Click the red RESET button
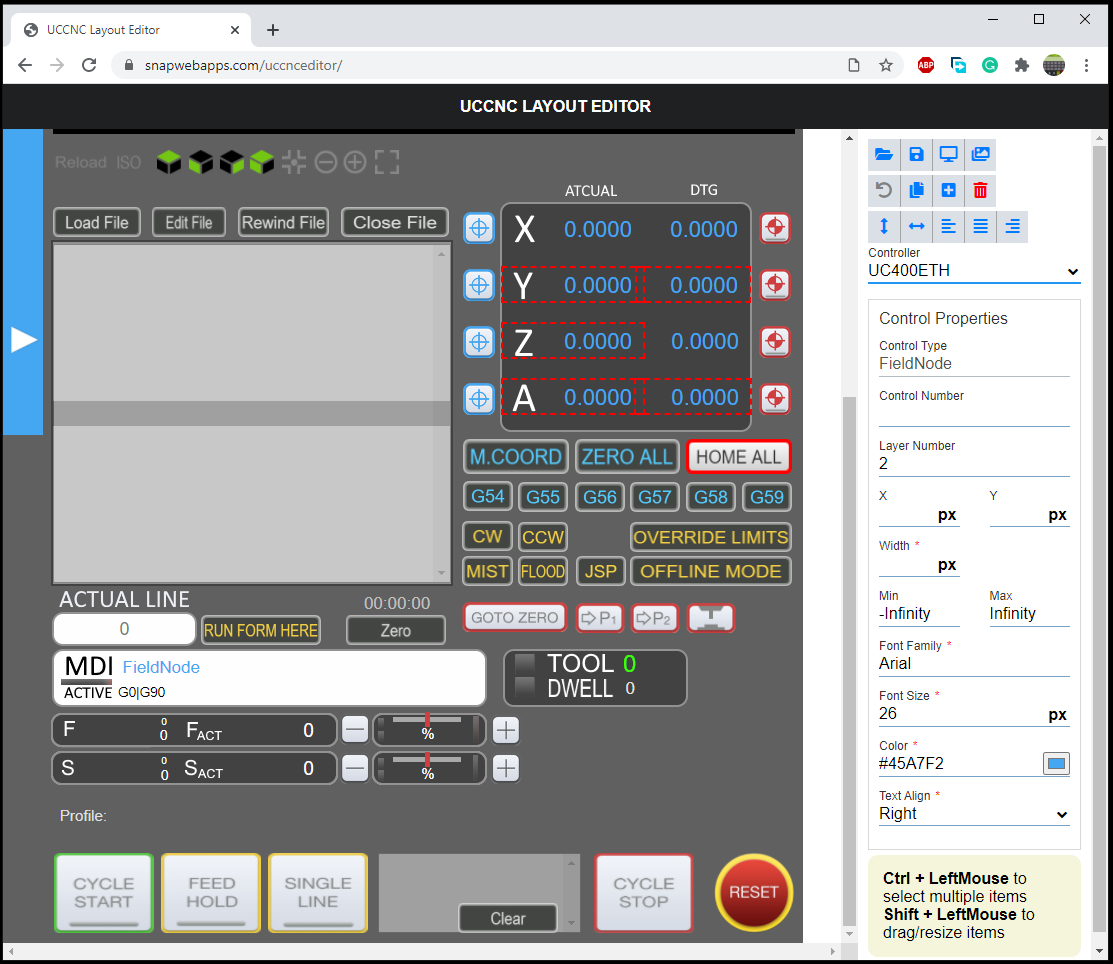This screenshot has width=1113, height=964. pos(754,892)
